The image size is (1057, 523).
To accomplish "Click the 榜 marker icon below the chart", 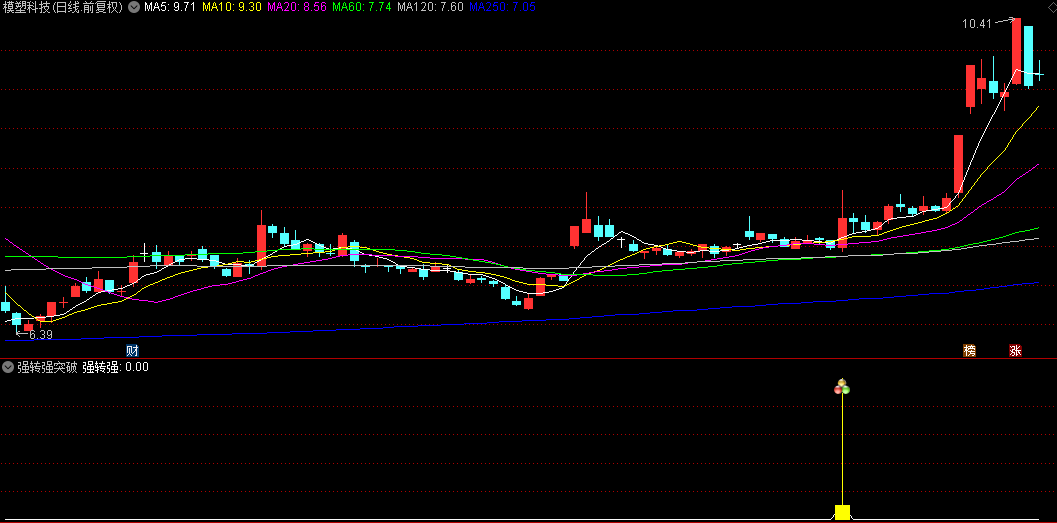I will (x=969, y=350).
